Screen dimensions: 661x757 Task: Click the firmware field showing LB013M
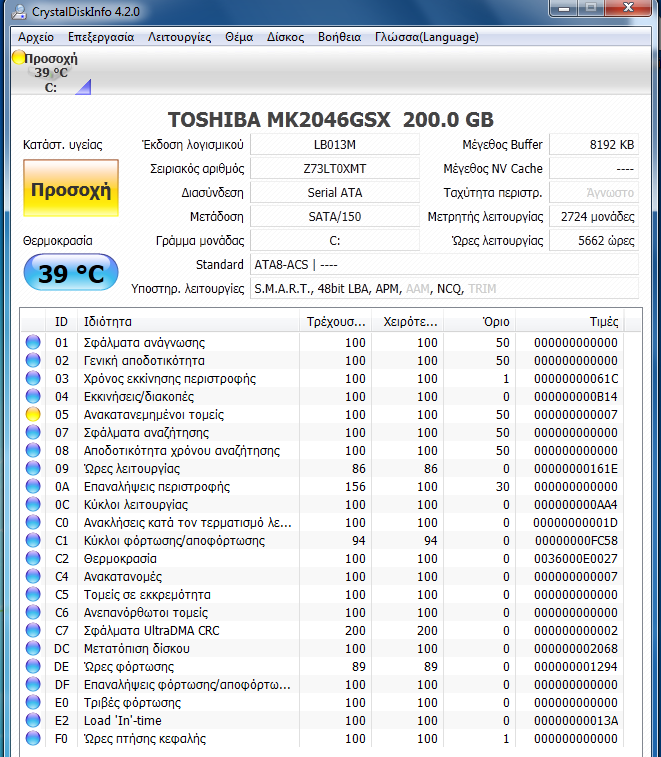[335, 144]
